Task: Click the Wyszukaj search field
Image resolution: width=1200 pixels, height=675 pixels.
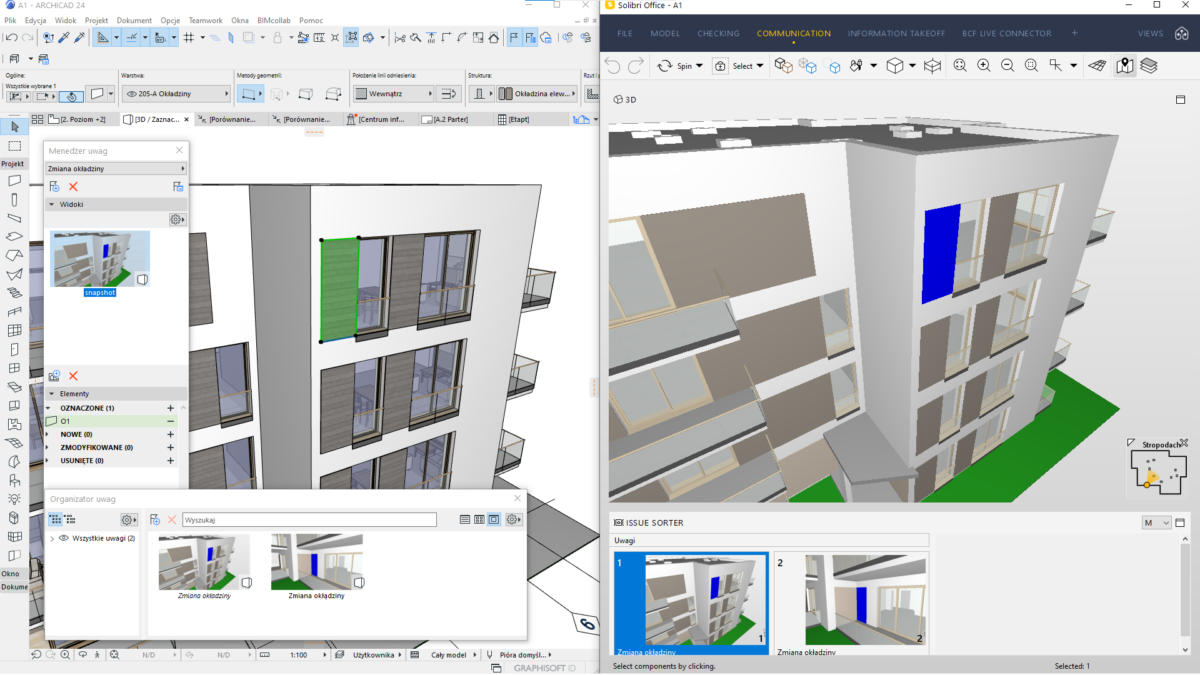Action: click(x=309, y=520)
